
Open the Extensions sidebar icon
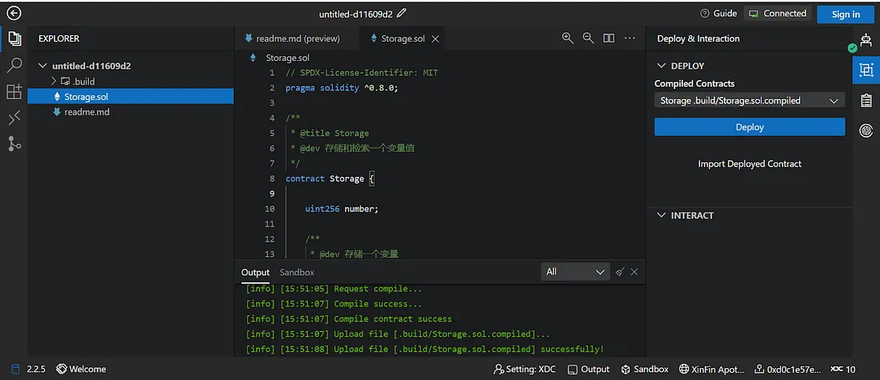click(14, 91)
